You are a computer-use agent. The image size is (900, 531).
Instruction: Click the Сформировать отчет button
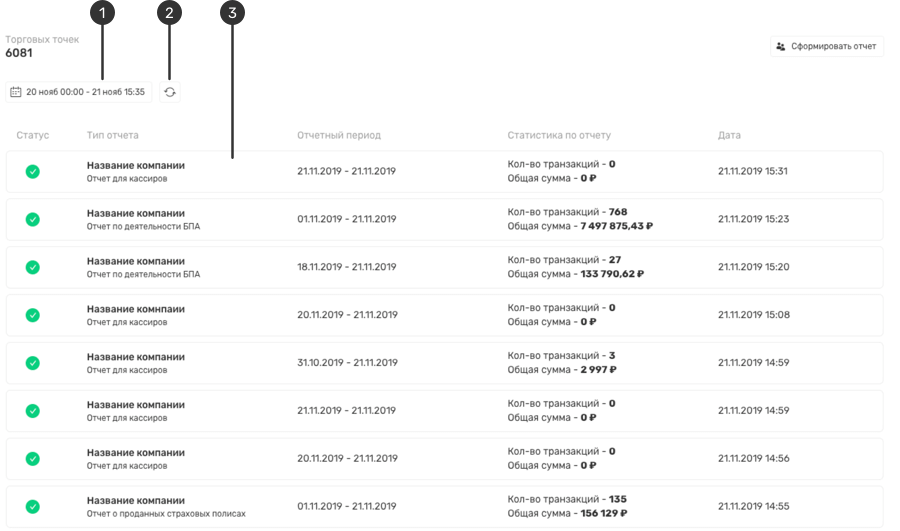827,46
